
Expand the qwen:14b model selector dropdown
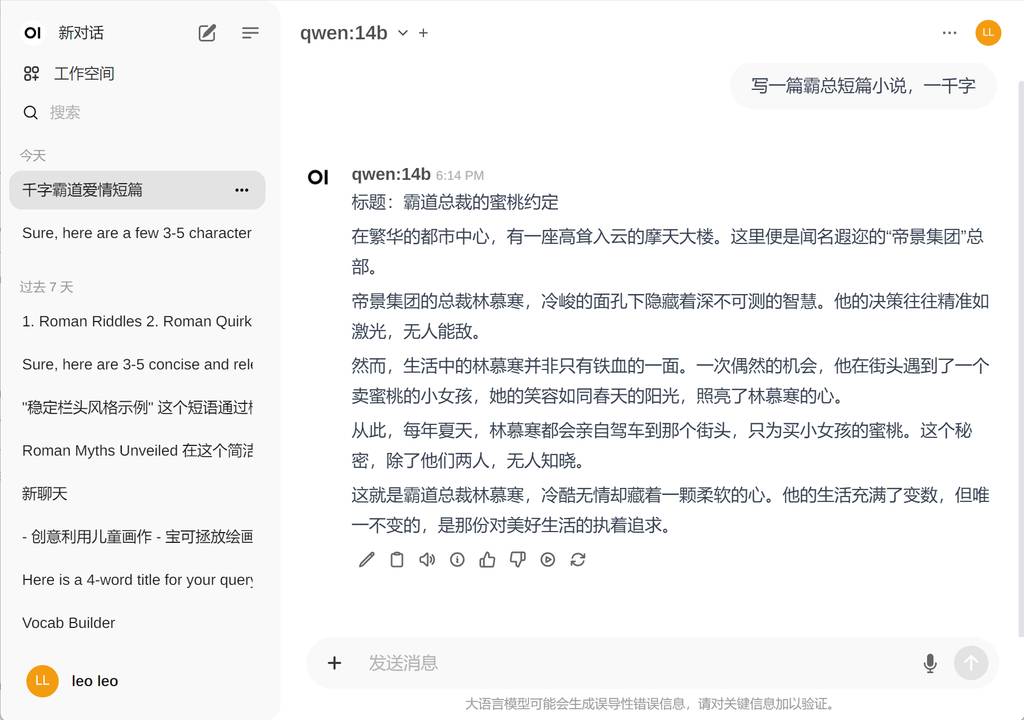point(403,33)
